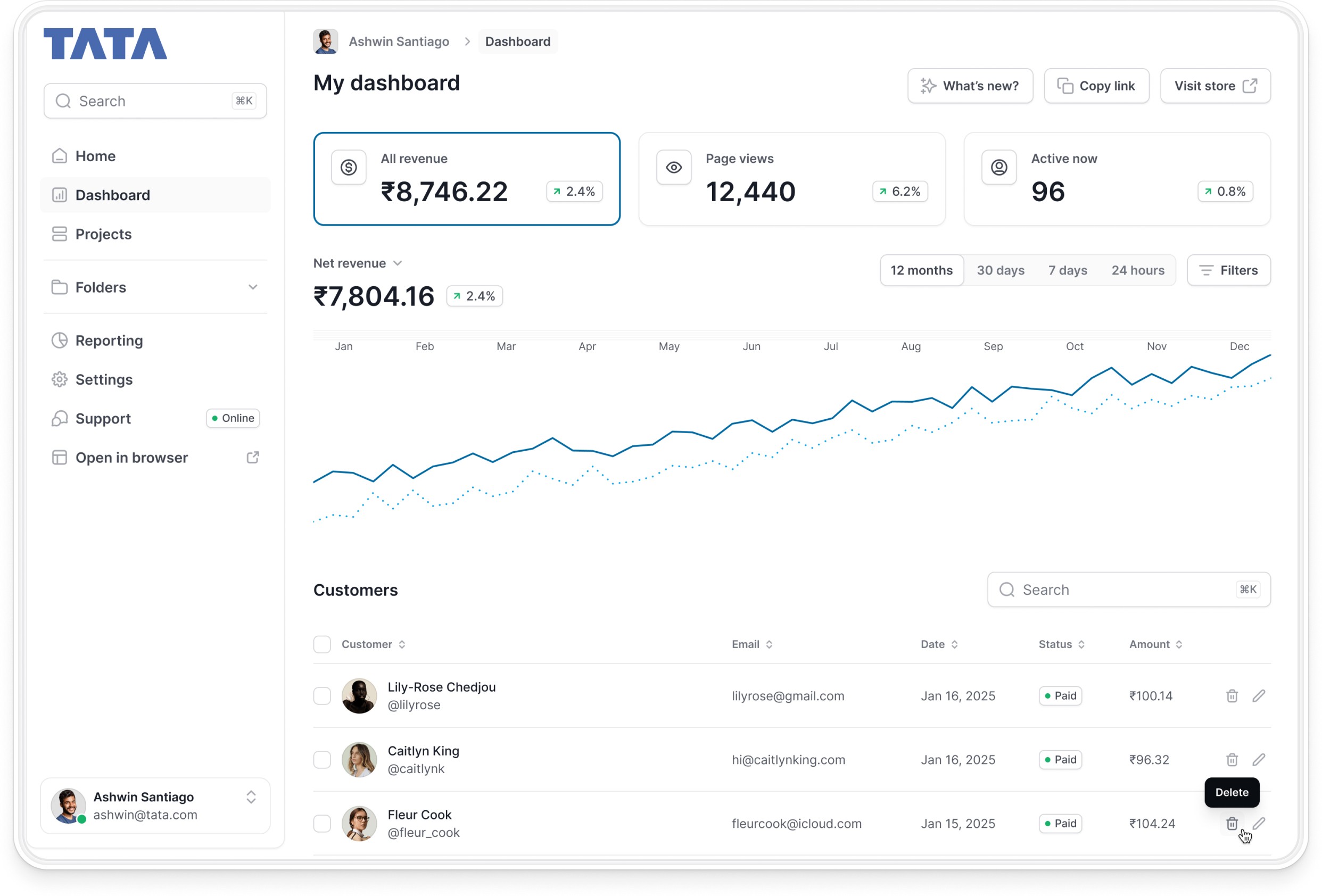The image size is (1322, 896).
Task: Click the eye icon on Page views card
Action: (674, 167)
